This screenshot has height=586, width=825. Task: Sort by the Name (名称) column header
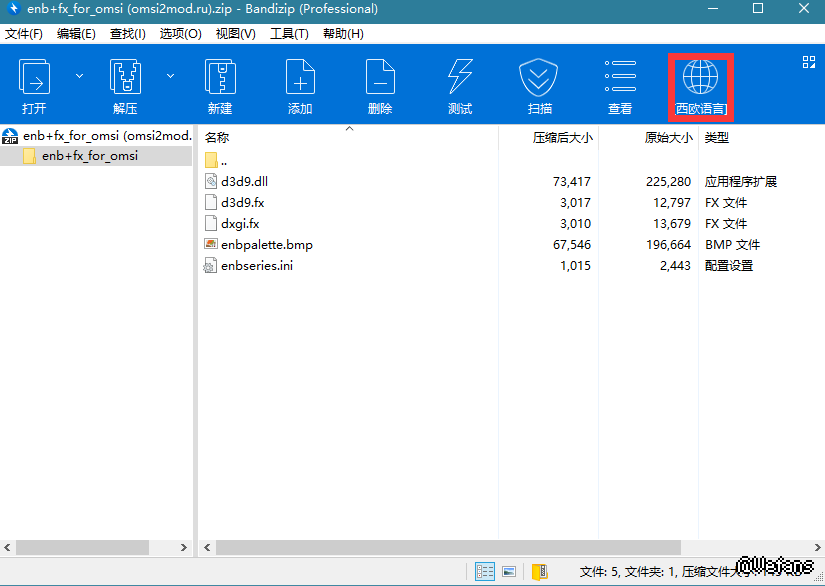click(x=217, y=138)
